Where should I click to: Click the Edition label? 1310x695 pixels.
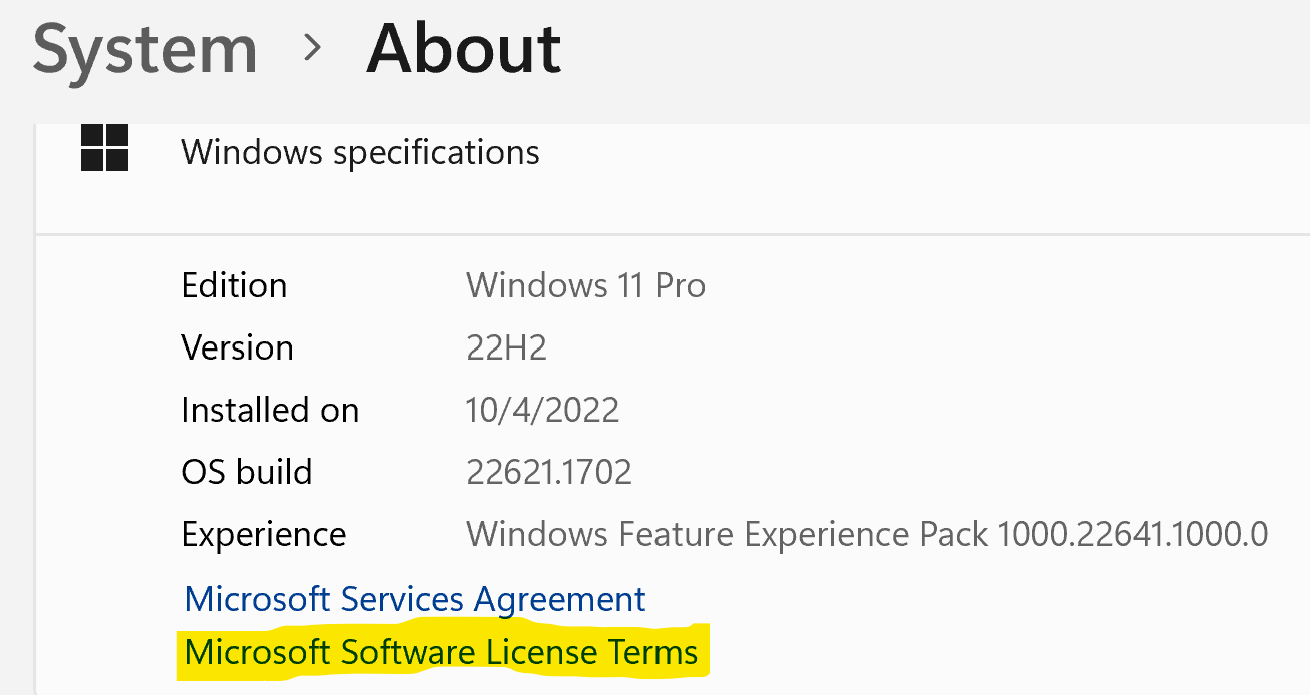coord(234,286)
